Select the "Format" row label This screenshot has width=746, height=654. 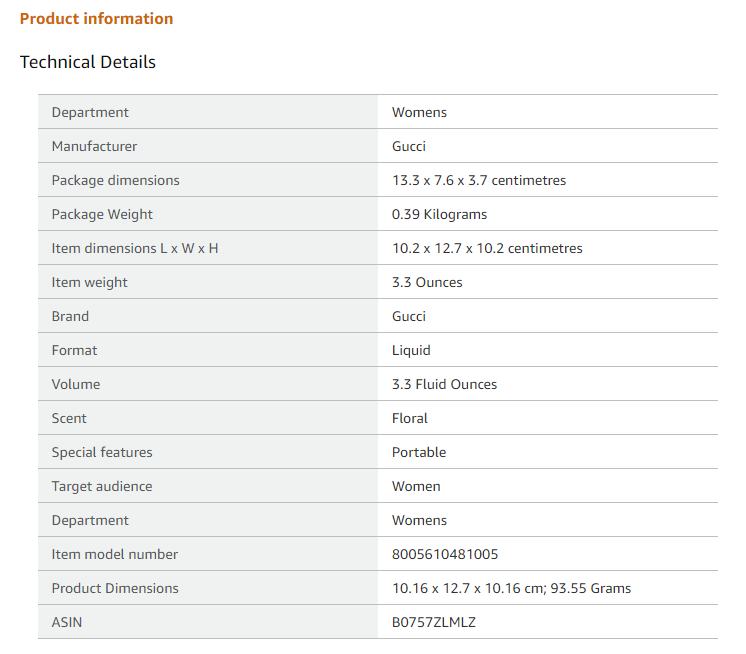[75, 351]
